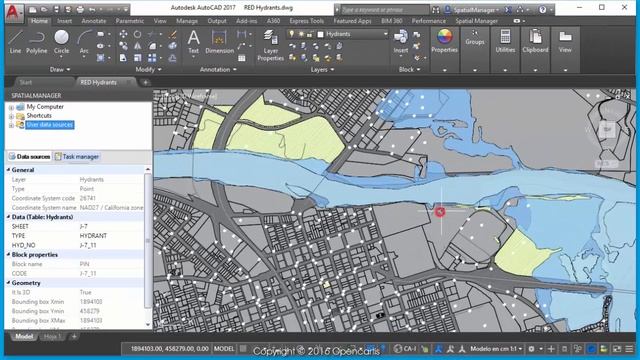The width and height of the screenshot is (640, 360).
Task: Click the Print icon in quick access toolbar
Action: pos(80,9)
